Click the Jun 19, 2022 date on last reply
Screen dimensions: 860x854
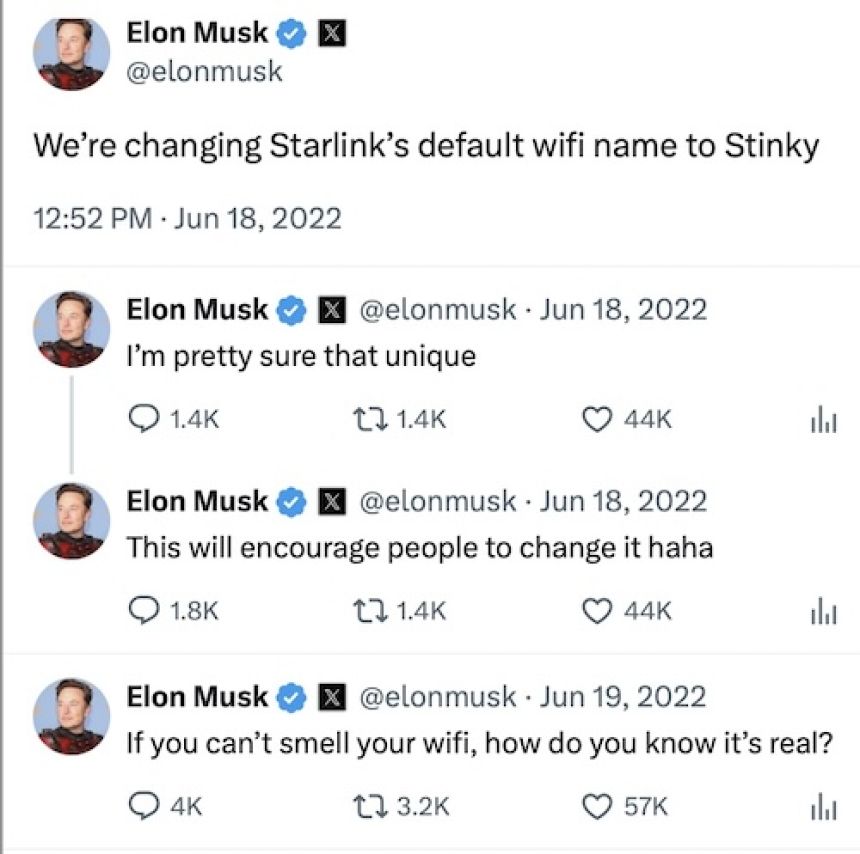(623, 696)
